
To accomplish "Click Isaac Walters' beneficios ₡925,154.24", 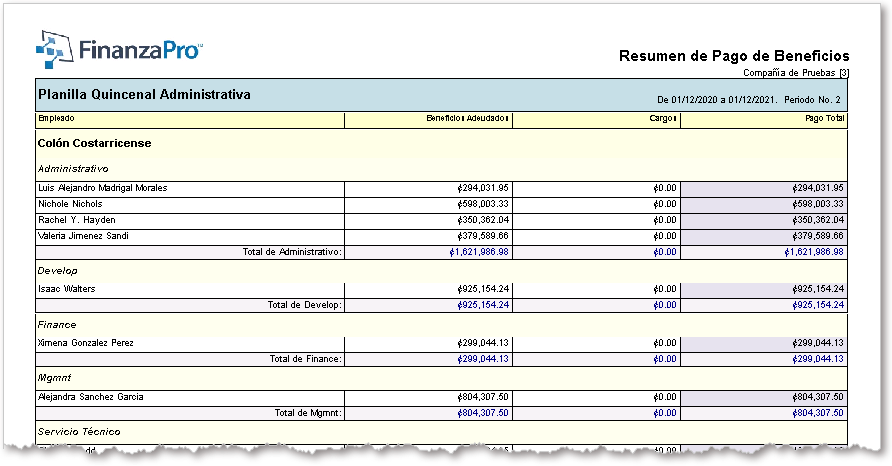I will click(x=483, y=288).
